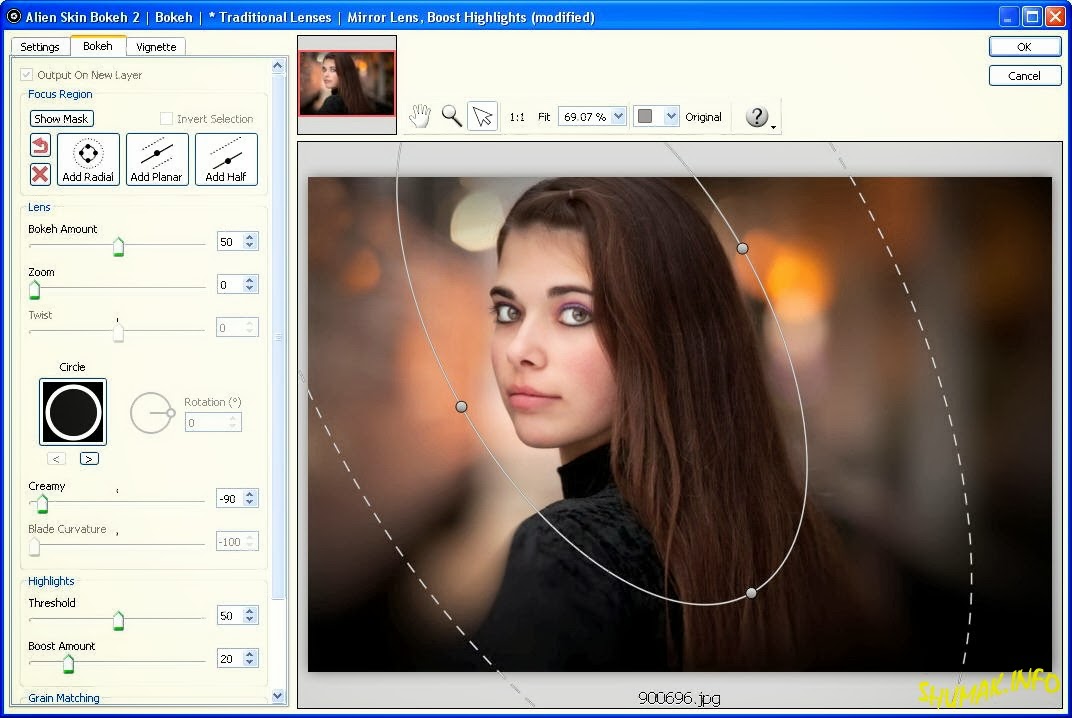
Task: Click the gray preview background swatch
Action: (645, 116)
